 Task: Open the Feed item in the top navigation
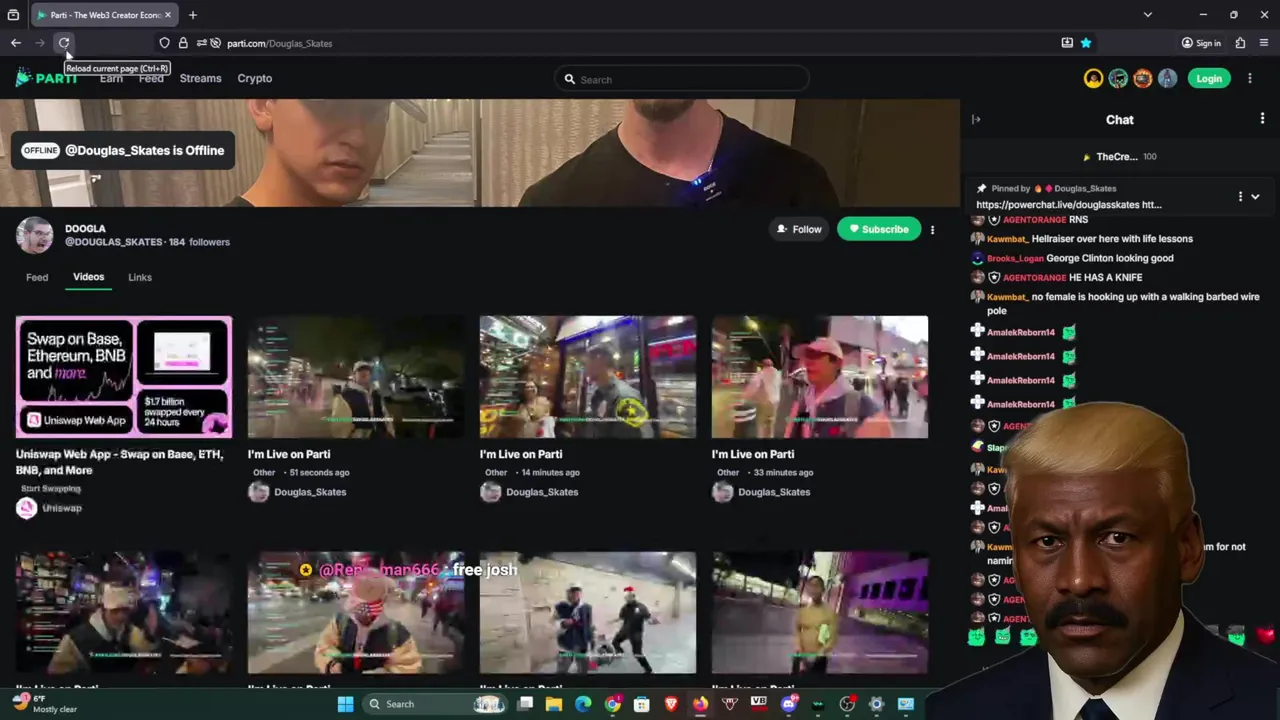151,78
